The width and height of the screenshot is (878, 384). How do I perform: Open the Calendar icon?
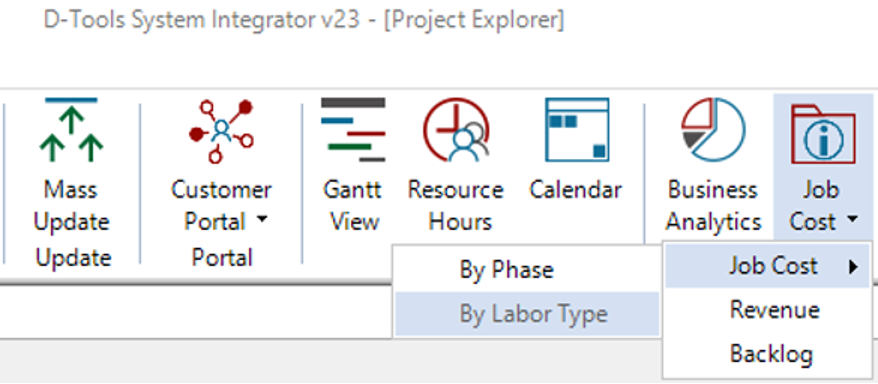(x=577, y=130)
